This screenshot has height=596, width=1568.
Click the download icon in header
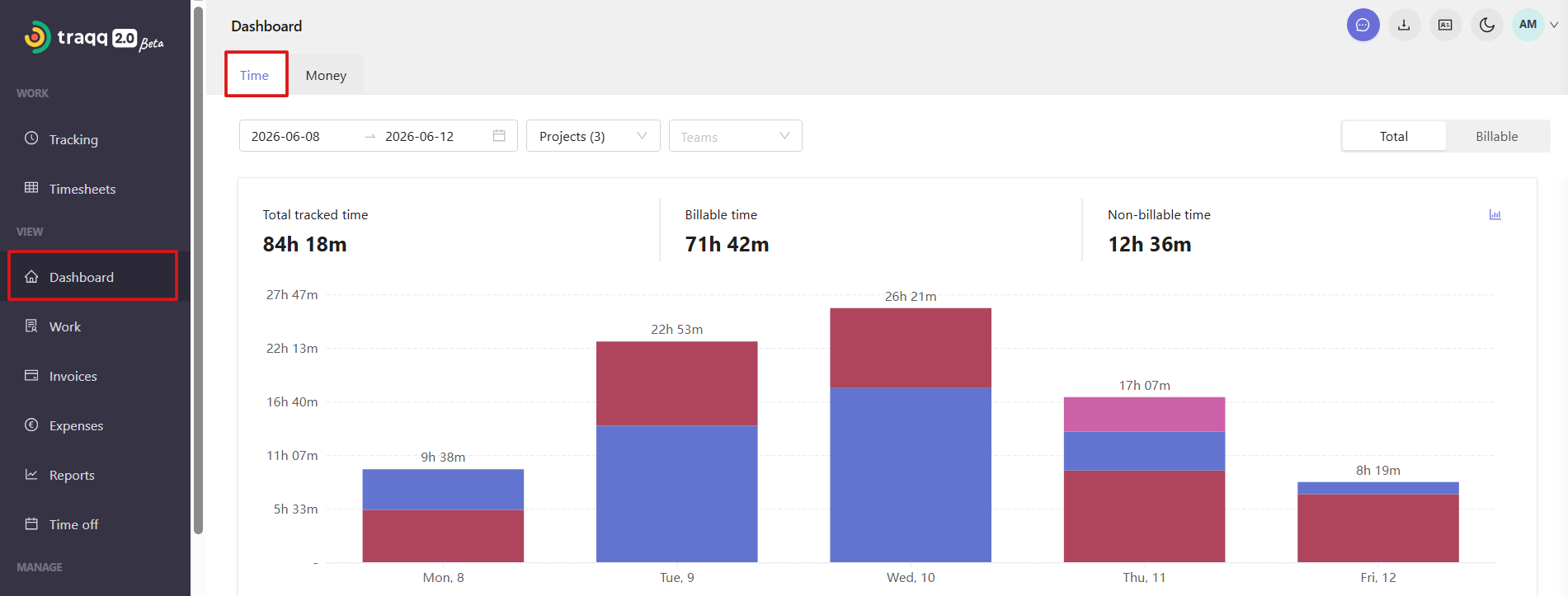(1404, 25)
